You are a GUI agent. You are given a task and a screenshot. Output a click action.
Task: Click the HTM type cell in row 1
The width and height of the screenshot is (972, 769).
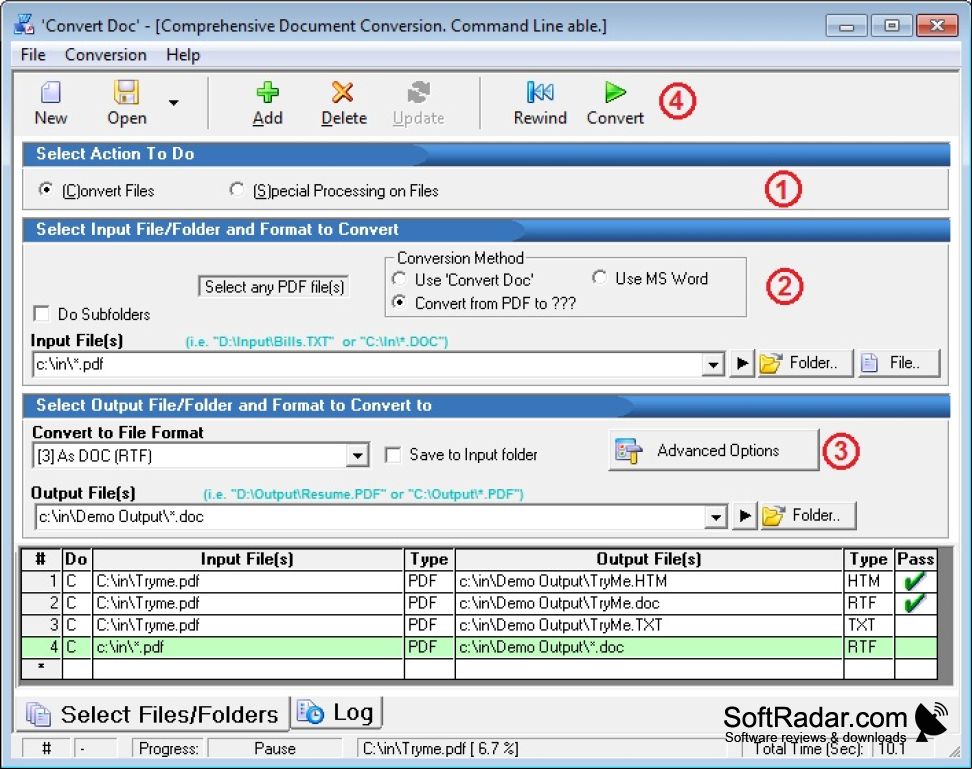(x=868, y=581)
